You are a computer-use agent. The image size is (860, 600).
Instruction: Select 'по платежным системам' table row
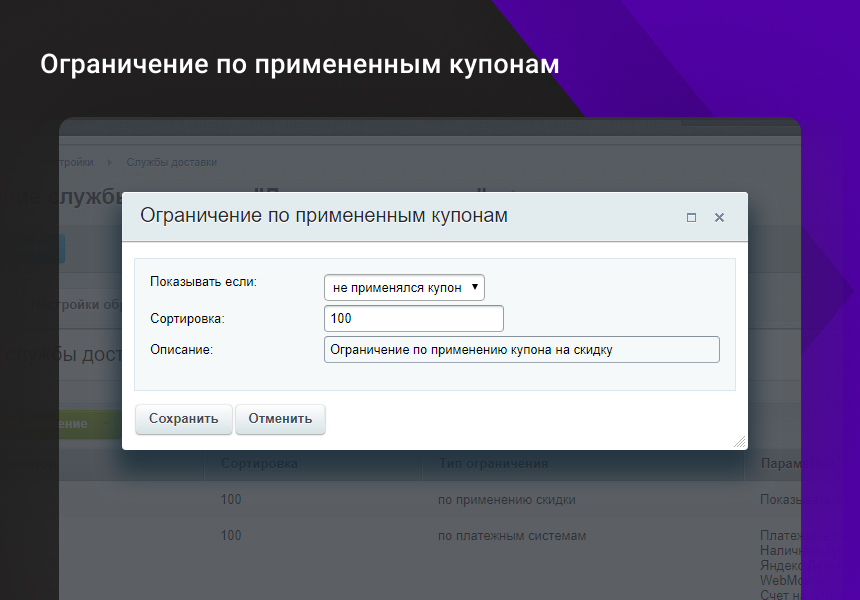(511, 536)
